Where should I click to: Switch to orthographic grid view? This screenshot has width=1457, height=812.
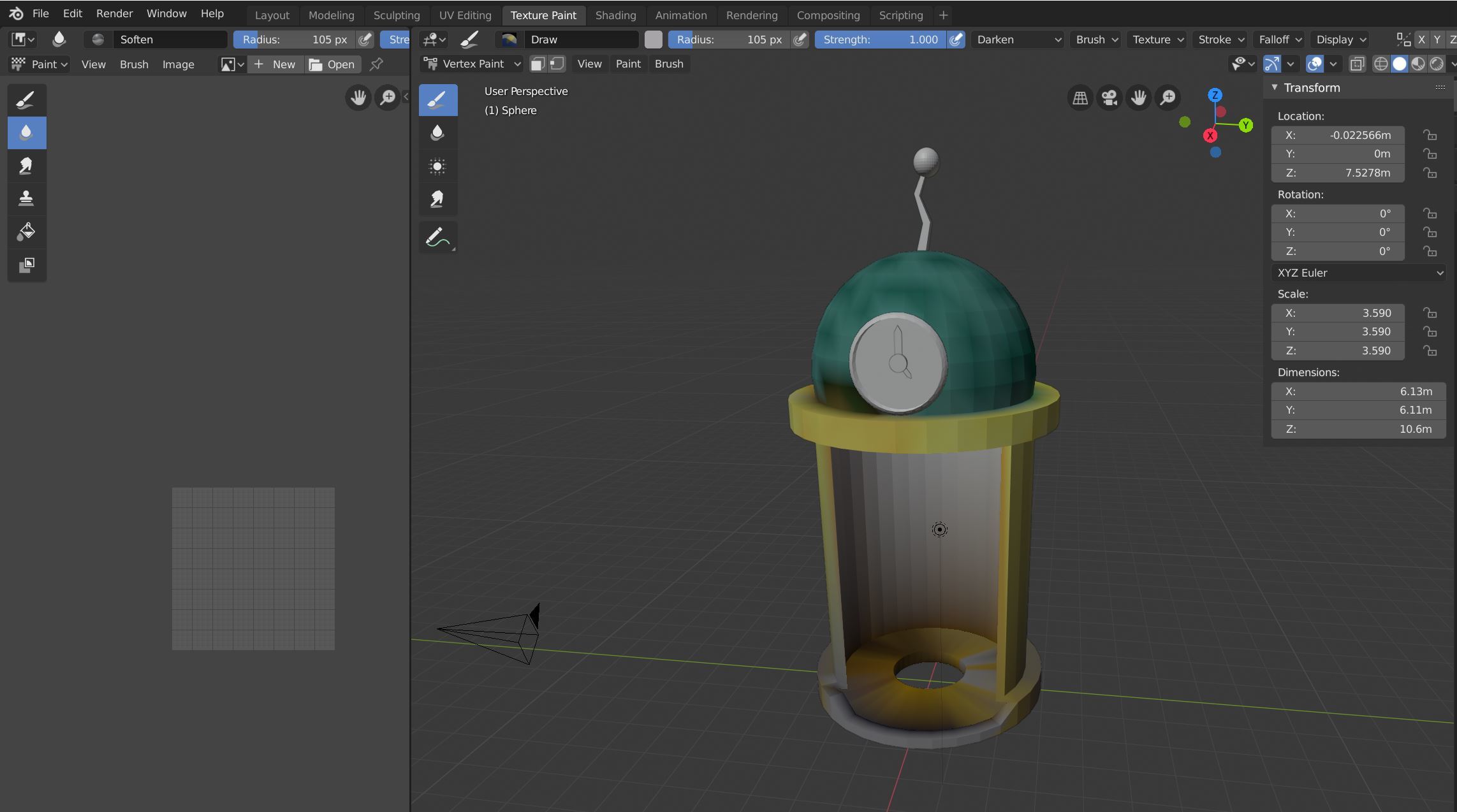1080,98
